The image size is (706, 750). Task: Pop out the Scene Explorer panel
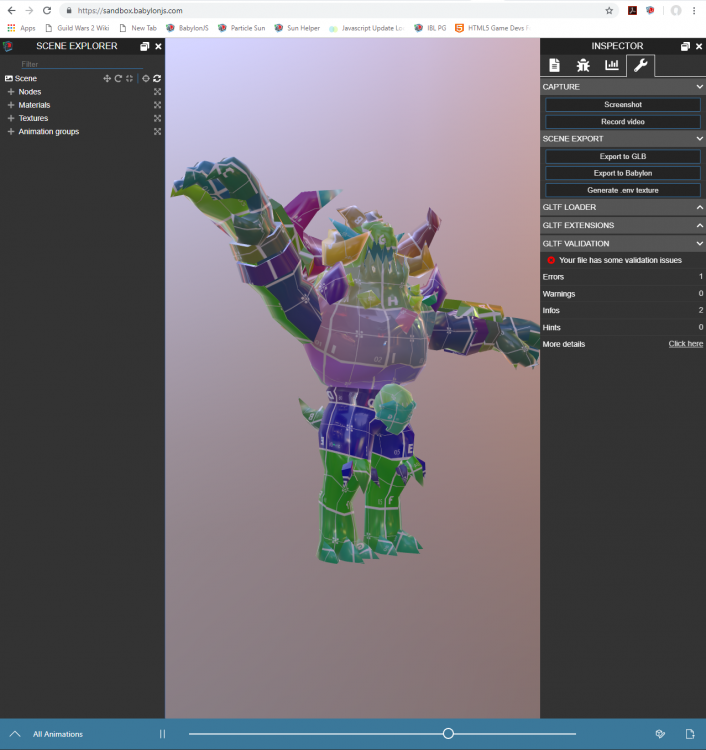pyautogui.click(x=144, y=46)
